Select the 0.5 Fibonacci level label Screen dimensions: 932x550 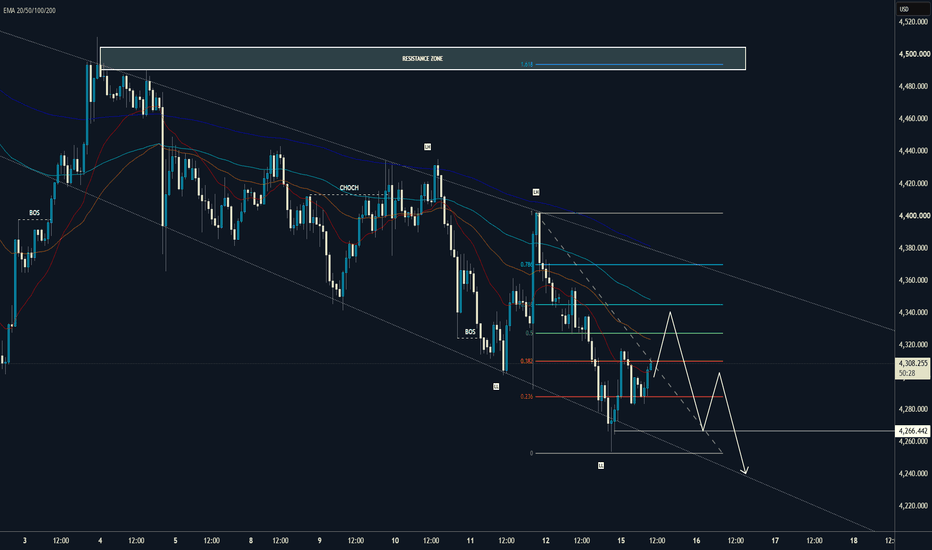529,333
